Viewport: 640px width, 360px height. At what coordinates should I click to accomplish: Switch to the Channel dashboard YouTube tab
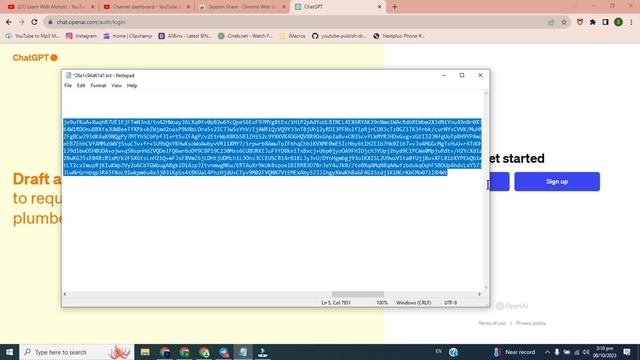tap(145, 7)
